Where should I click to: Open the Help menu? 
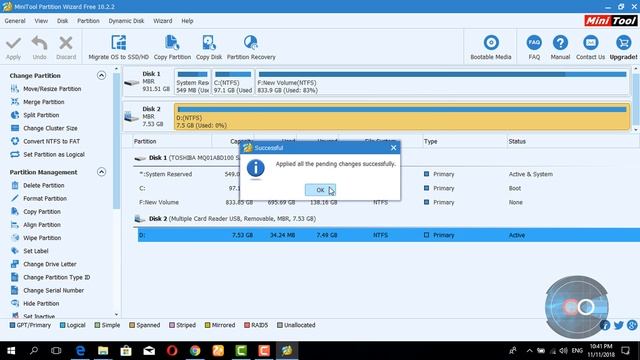pos(187,21)
